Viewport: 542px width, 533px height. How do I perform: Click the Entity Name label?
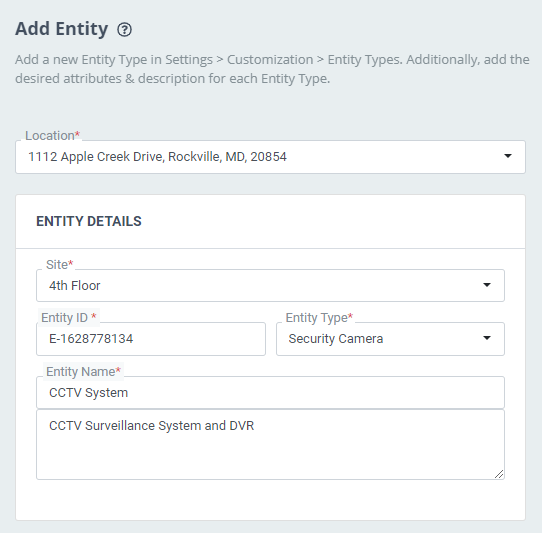(x=83, y=372)
